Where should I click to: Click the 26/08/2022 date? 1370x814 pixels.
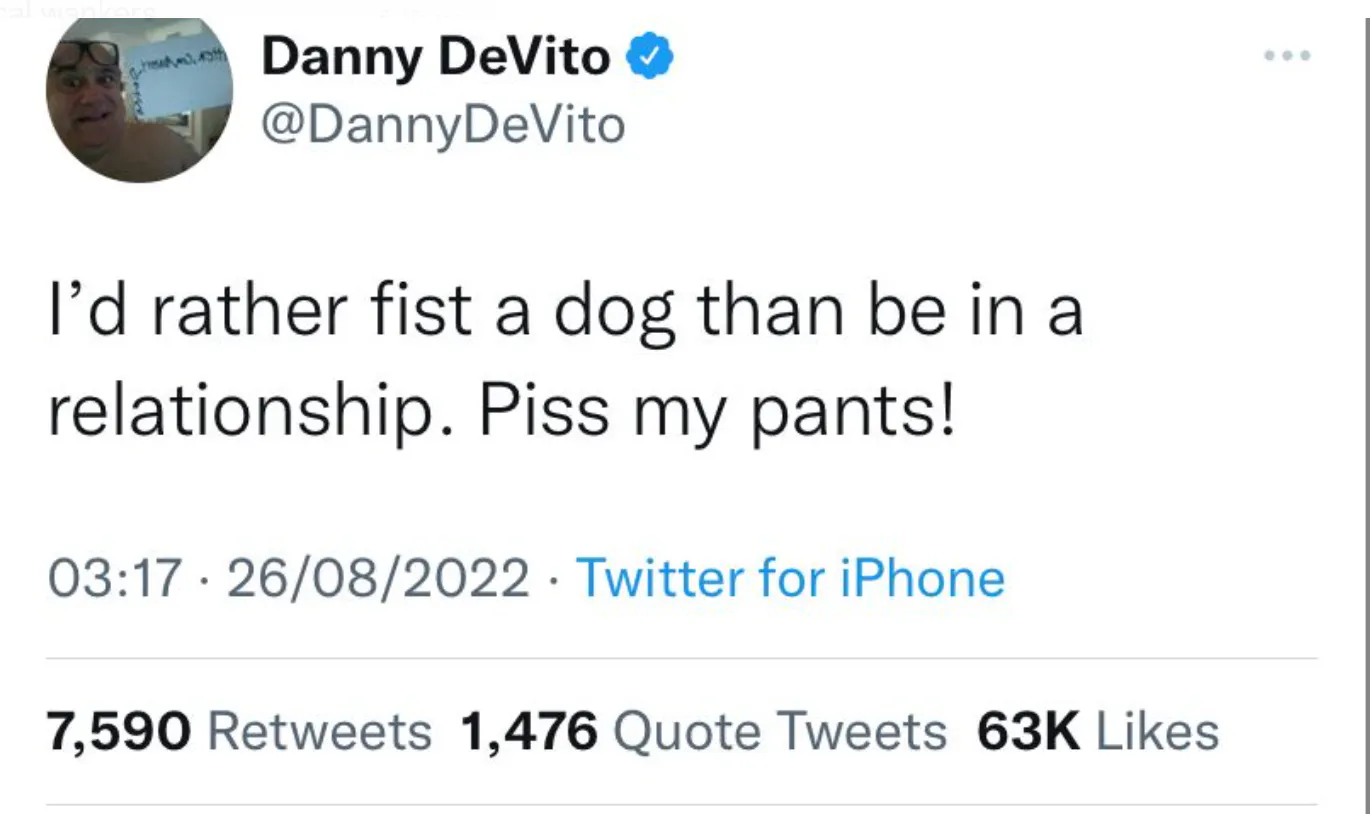(378, 578)
